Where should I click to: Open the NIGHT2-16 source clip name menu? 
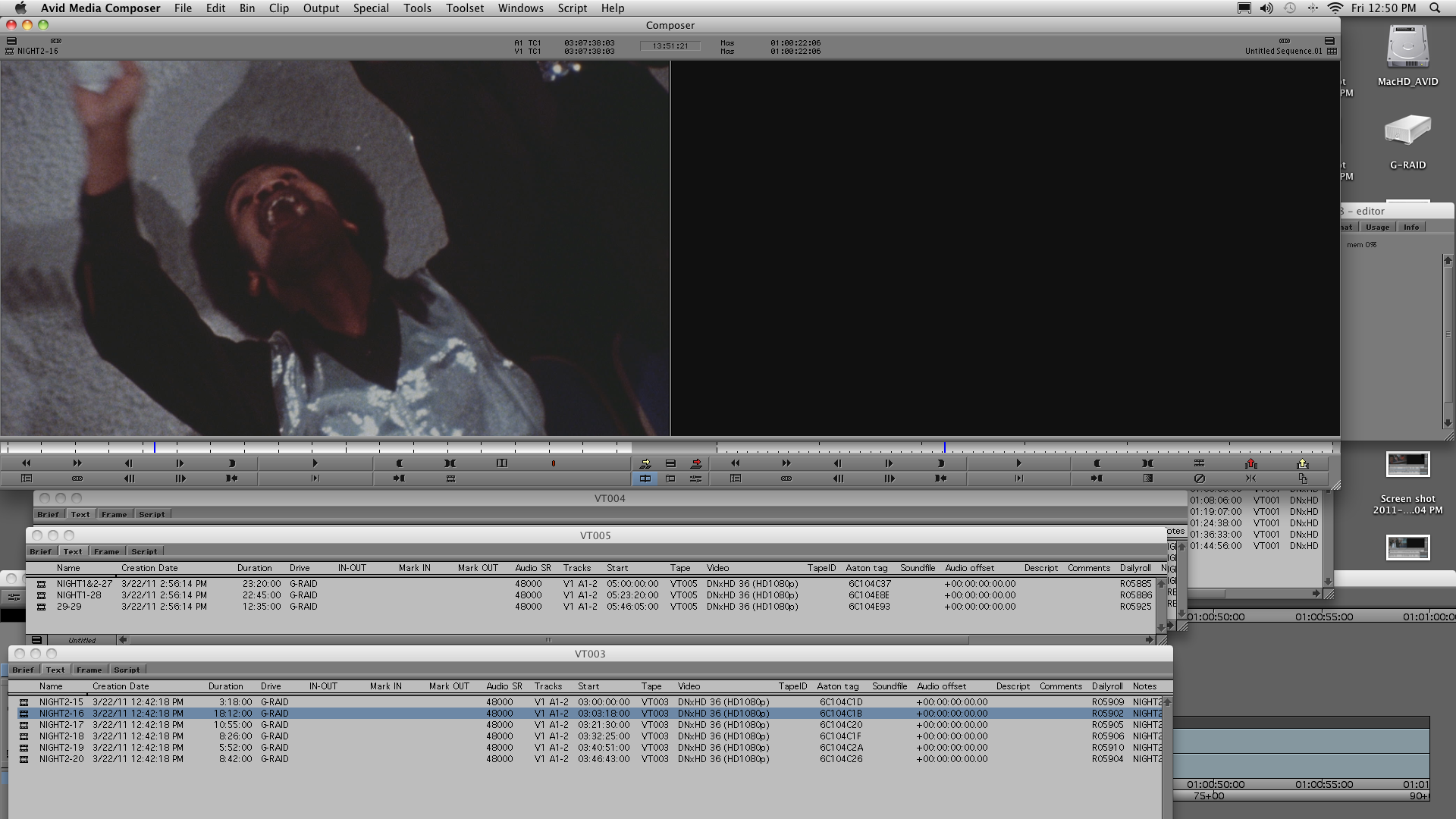point(38,52)
